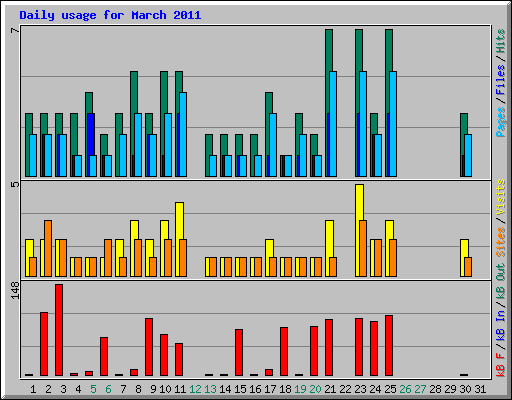This screenshot has height=400, width=512.
Task: Click the Pages legend label
Action: [x=501, y=122]
